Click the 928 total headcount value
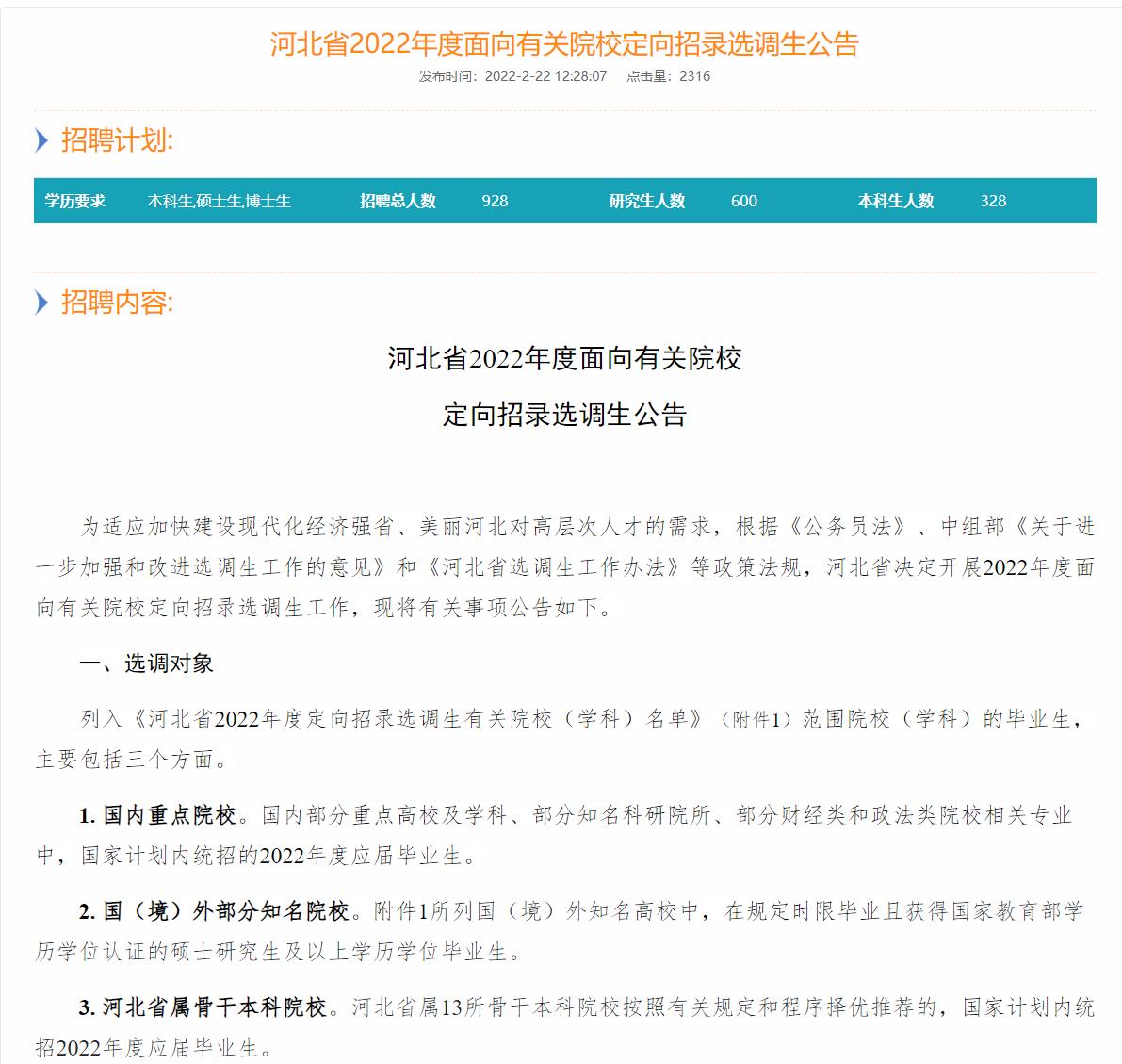The width and height of the screenshot is (1122, 1064). (495, 201)
